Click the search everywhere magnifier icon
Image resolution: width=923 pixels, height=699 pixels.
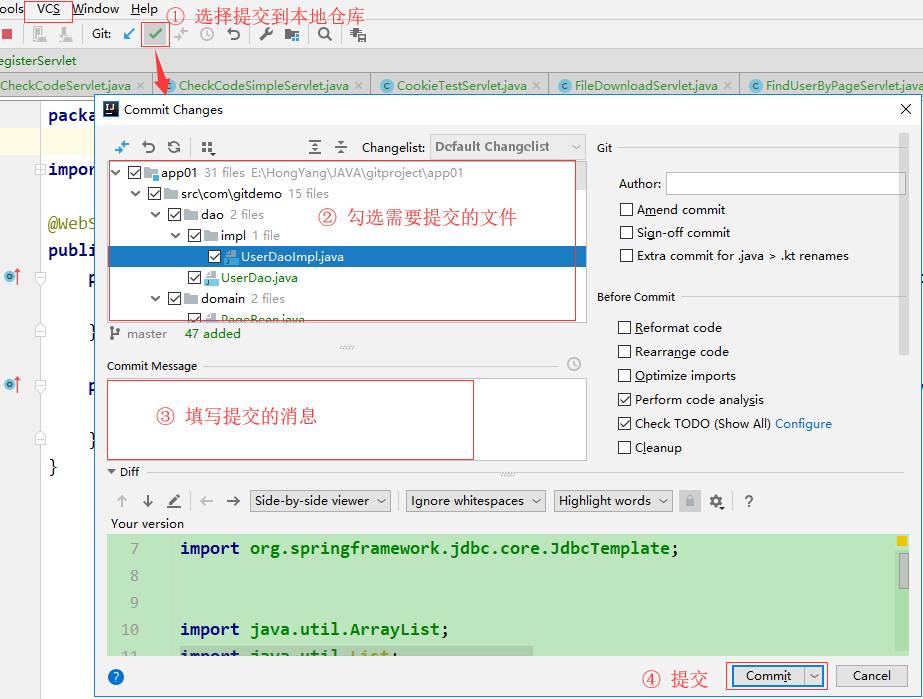[325, 34]
